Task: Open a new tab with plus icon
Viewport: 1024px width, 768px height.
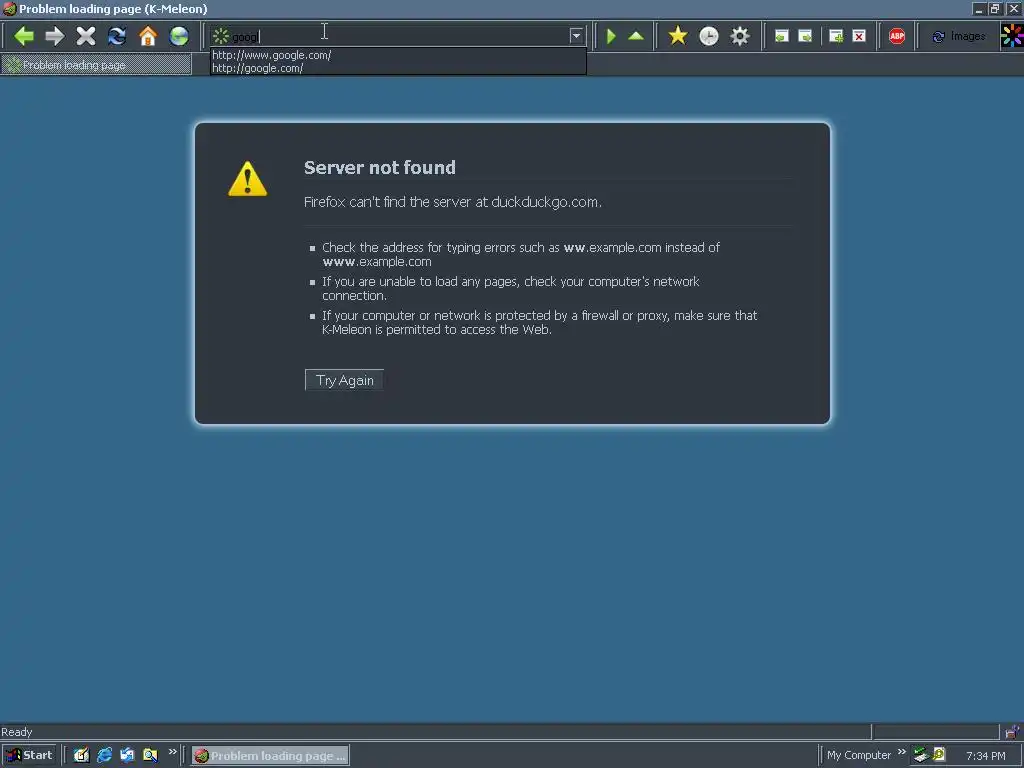Action: 836,36
